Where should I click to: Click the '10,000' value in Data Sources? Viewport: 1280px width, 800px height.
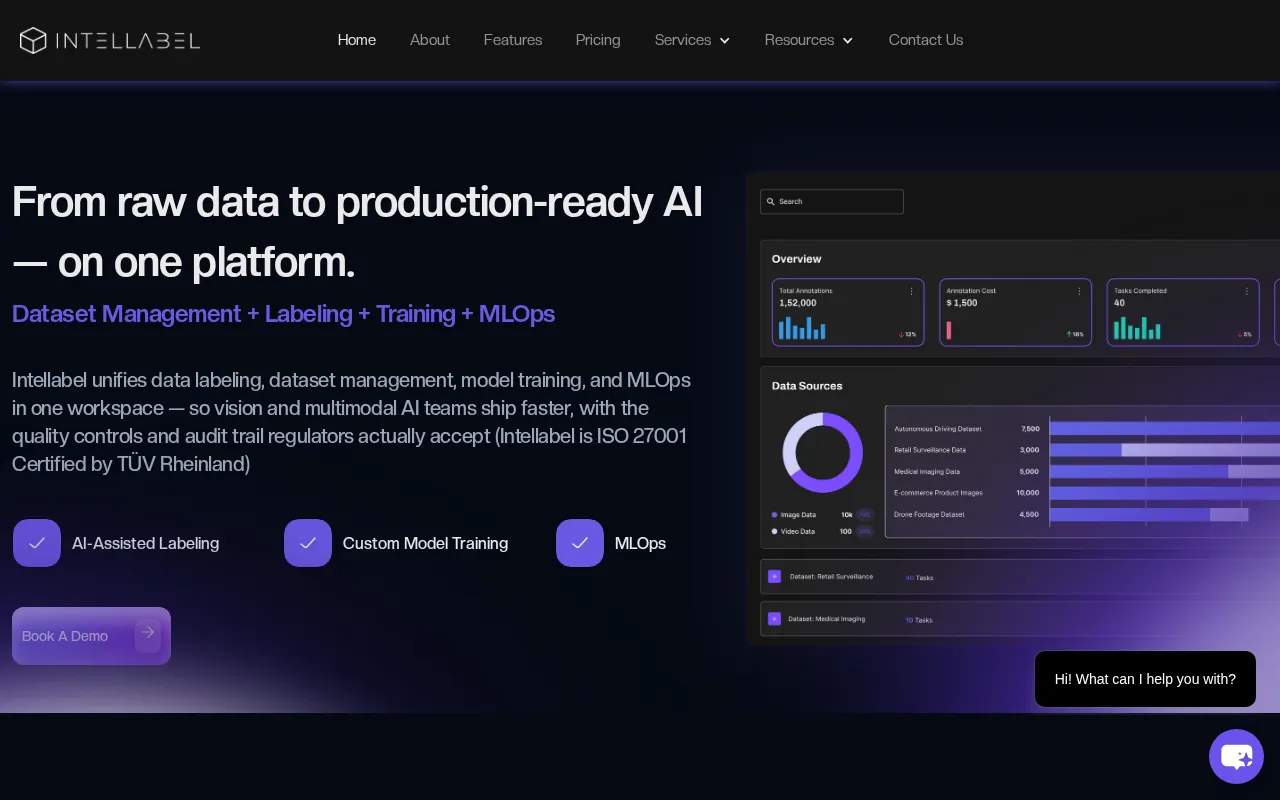pyautogui.click(x=1028, y=493)
